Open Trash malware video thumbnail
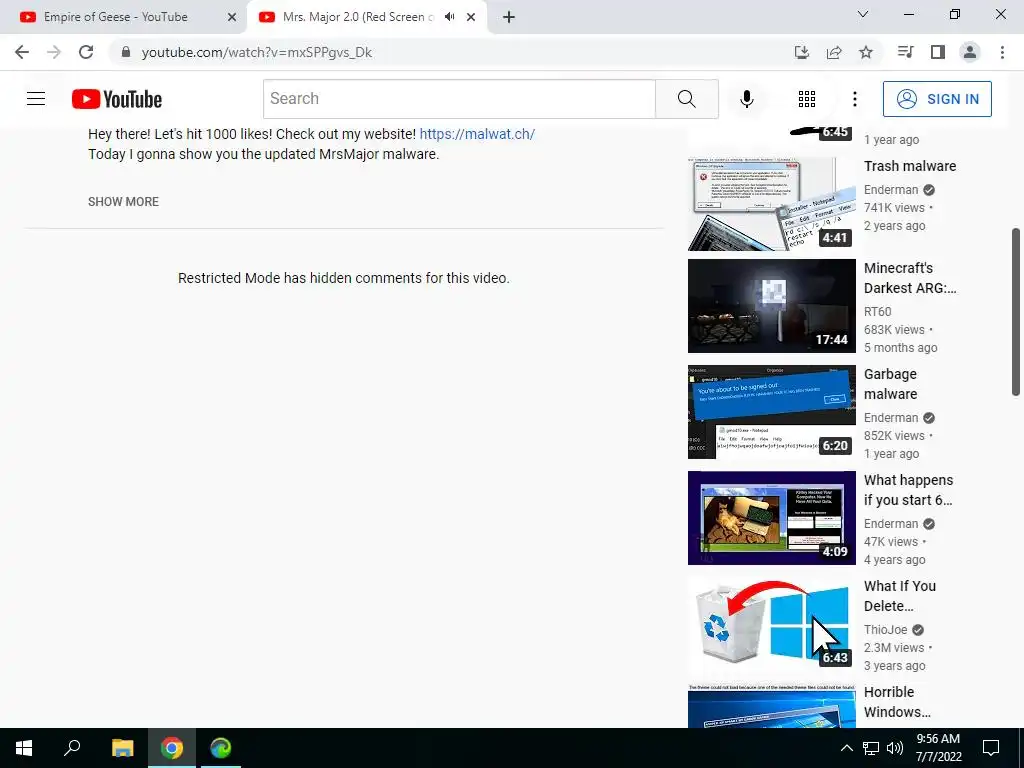 pyautogui.click(x=771, y=204)
